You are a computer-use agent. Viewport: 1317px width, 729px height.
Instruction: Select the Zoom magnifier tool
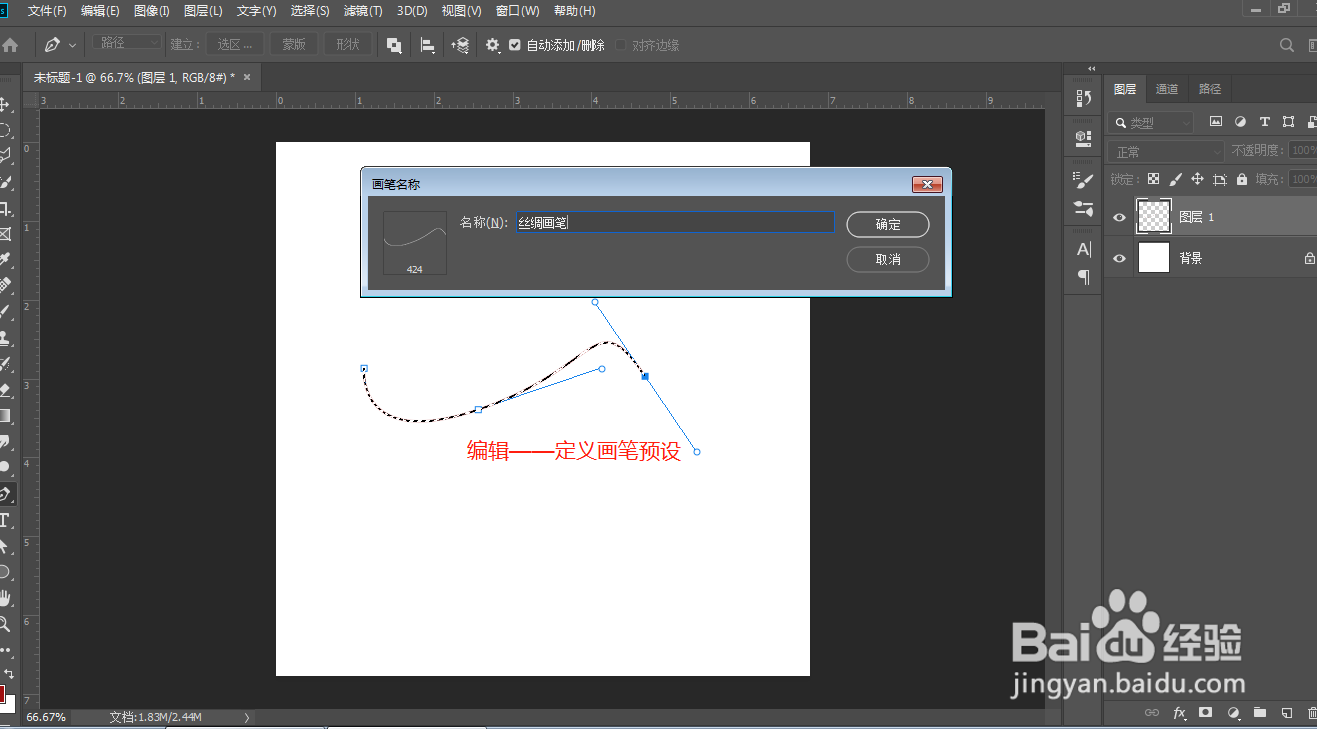5,624
